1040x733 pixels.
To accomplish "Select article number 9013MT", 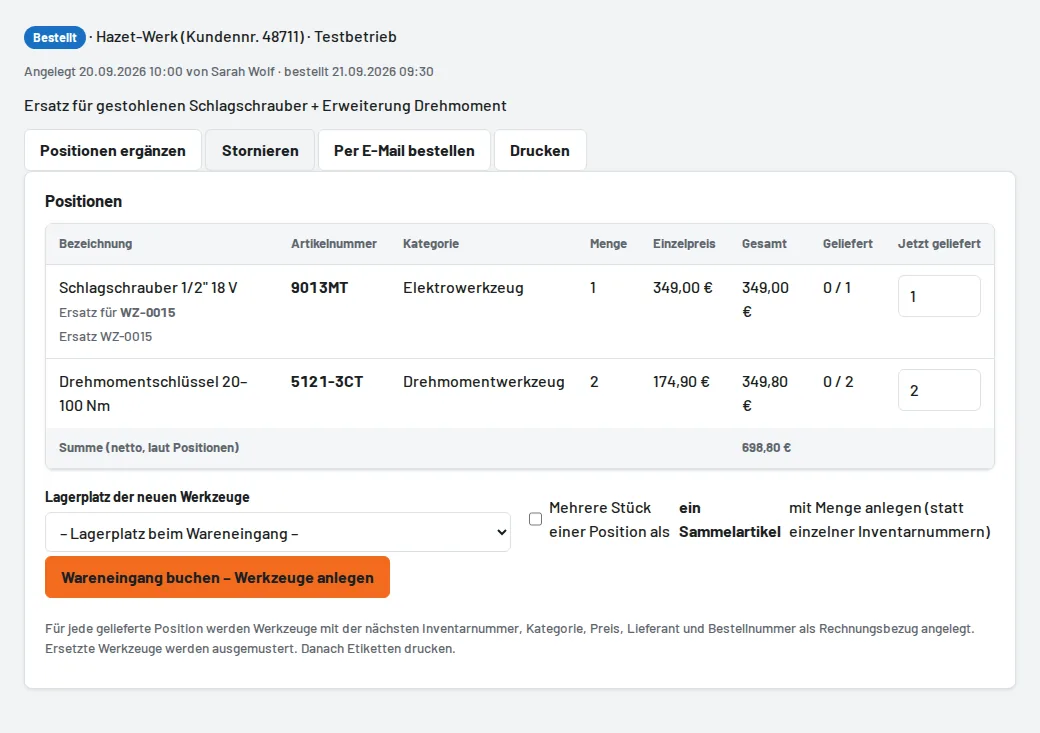I will pos(319,288).
